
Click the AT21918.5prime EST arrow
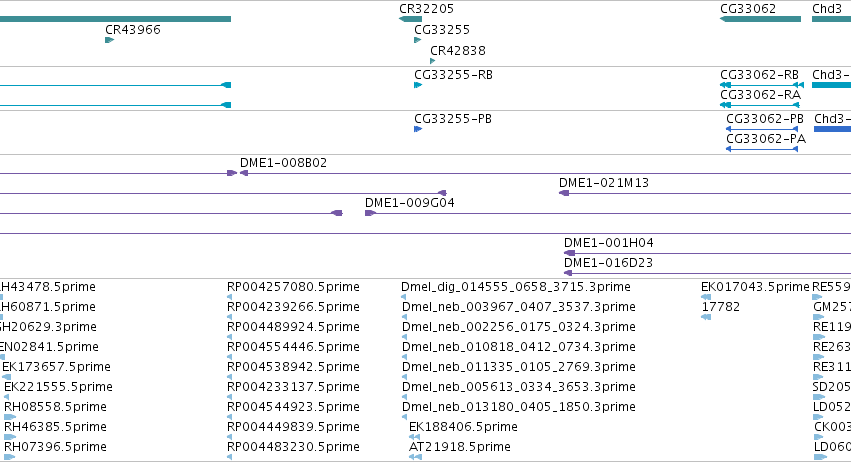(415, 457)
